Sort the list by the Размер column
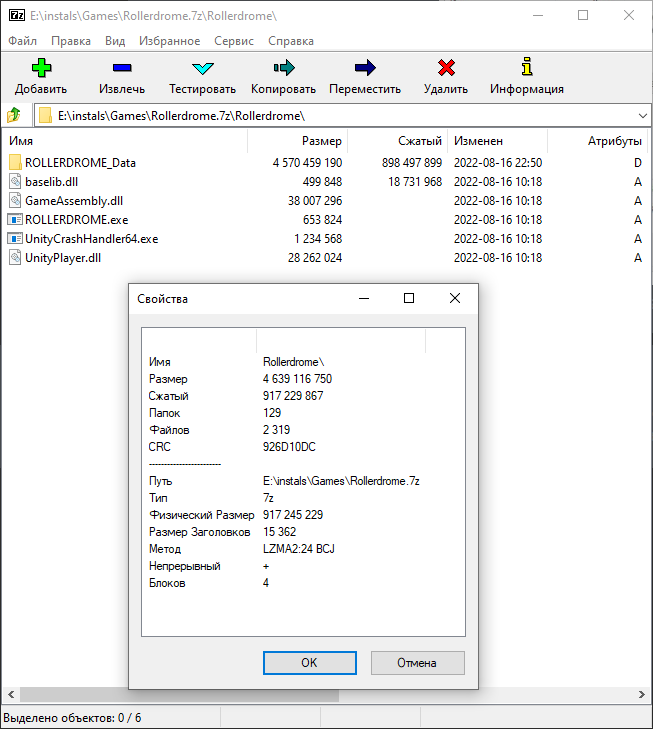 click(321, 141)
